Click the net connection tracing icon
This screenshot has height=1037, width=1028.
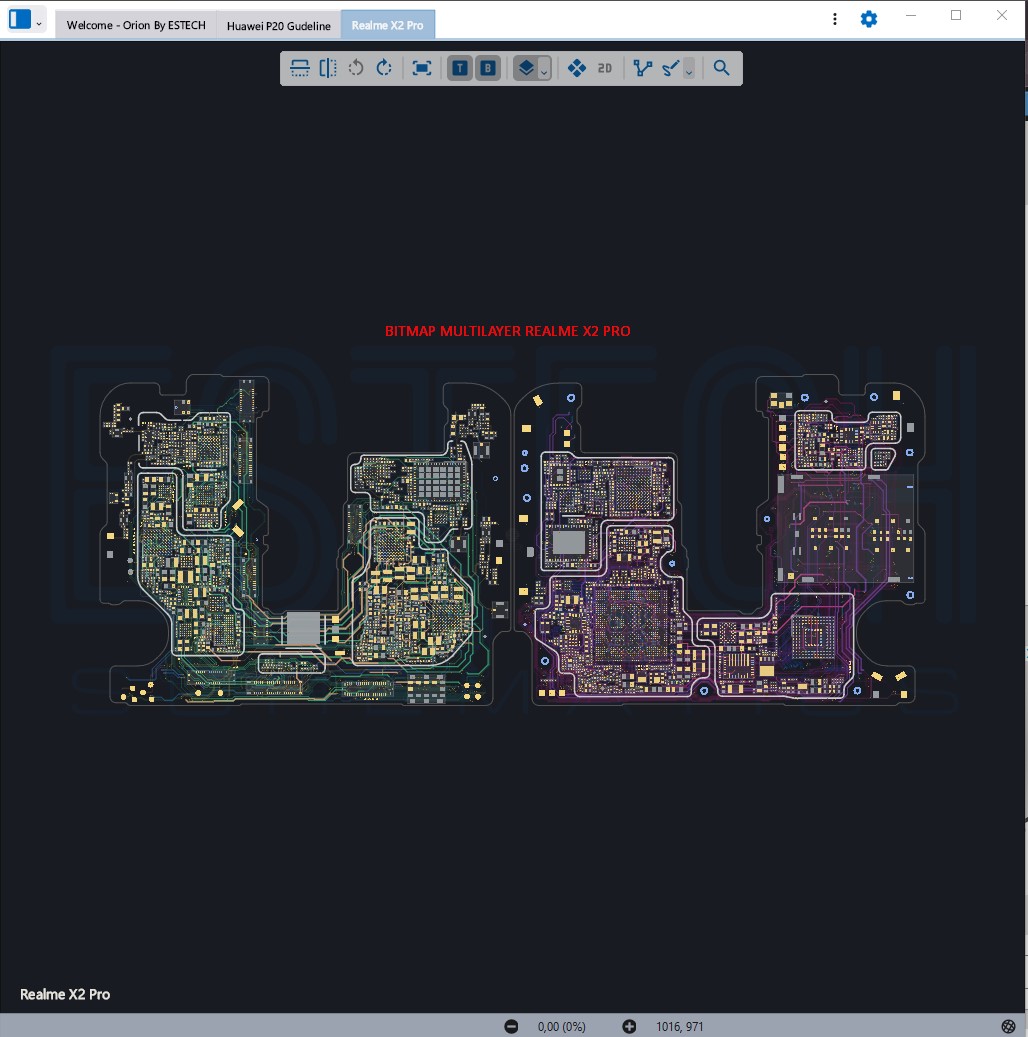642,68
